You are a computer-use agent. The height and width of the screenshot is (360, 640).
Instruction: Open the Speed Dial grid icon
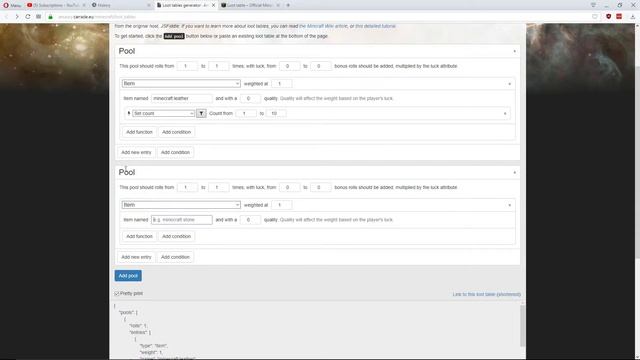[x=38, y=17]
